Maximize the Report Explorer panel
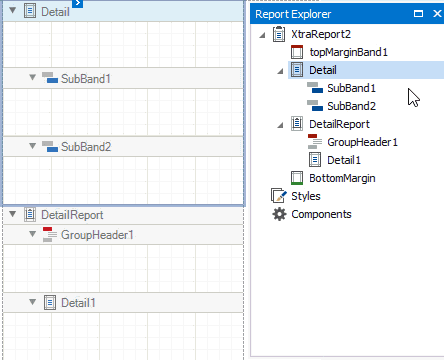Image resolution: width=444 pixels, height=360 pixels. 418,14
